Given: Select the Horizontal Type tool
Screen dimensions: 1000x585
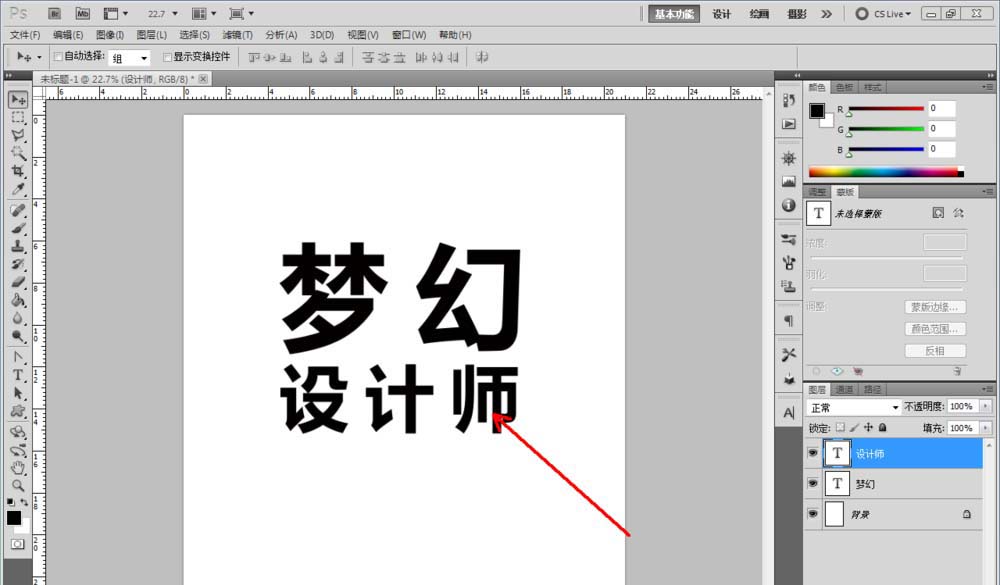Looking at the screenshot, I should click(17, 375).
